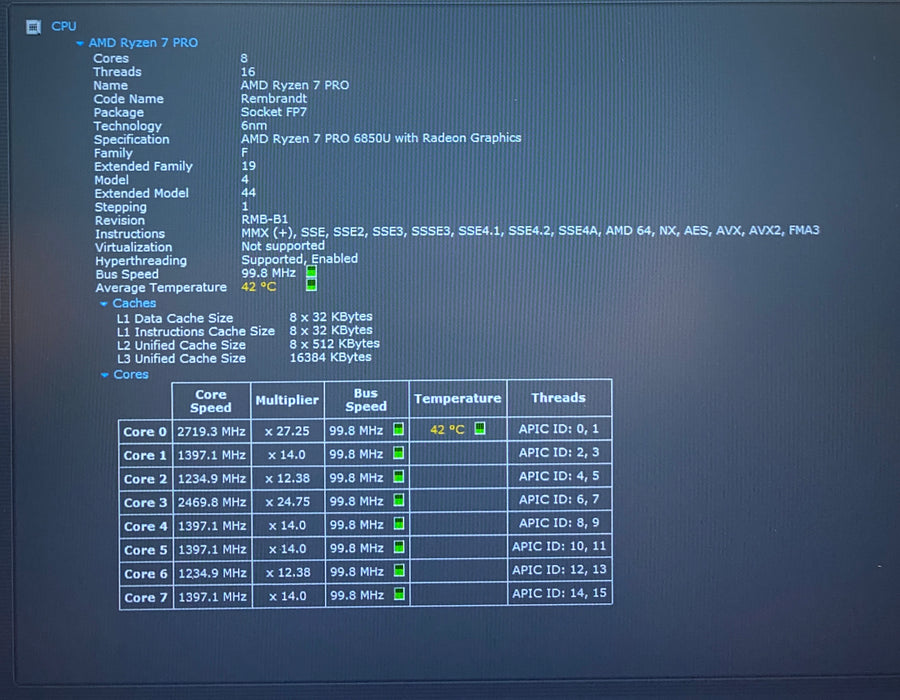Click the Temperature column header
The image size is (900, 700).
(457, 398)
